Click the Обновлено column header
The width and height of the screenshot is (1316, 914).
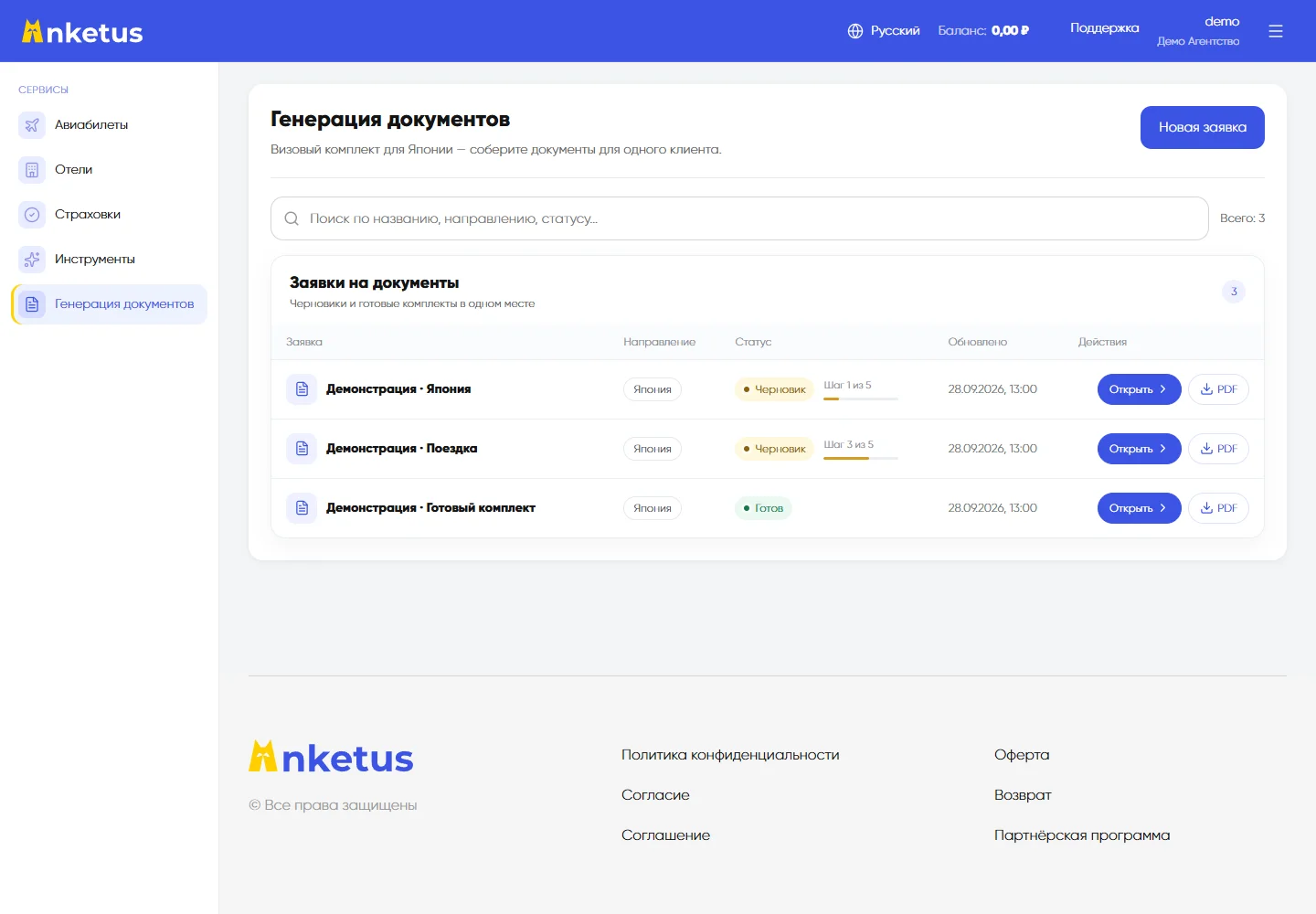coord(978,342)
